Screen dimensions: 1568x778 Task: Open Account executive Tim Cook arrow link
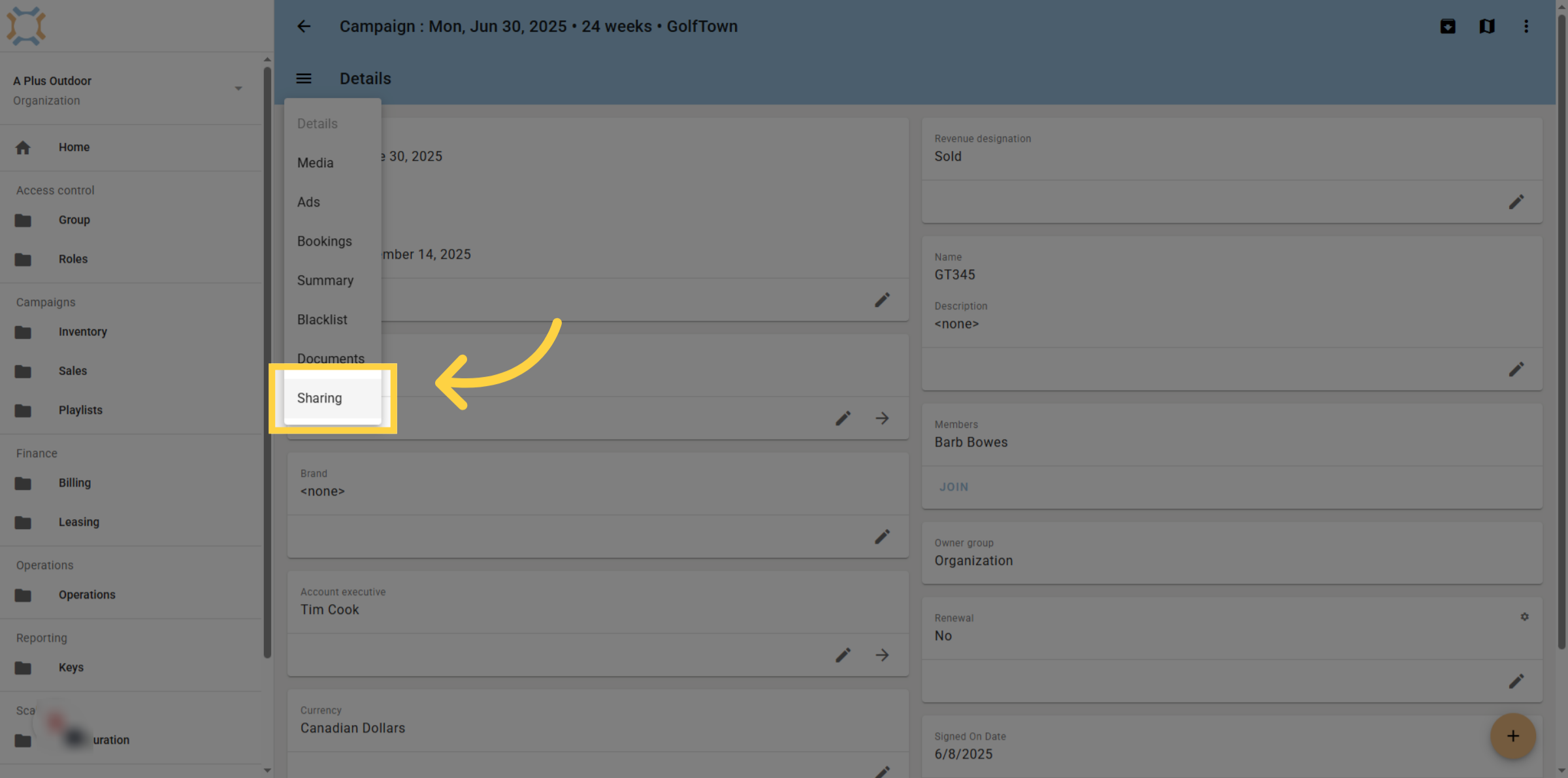(x=882, y=655)
